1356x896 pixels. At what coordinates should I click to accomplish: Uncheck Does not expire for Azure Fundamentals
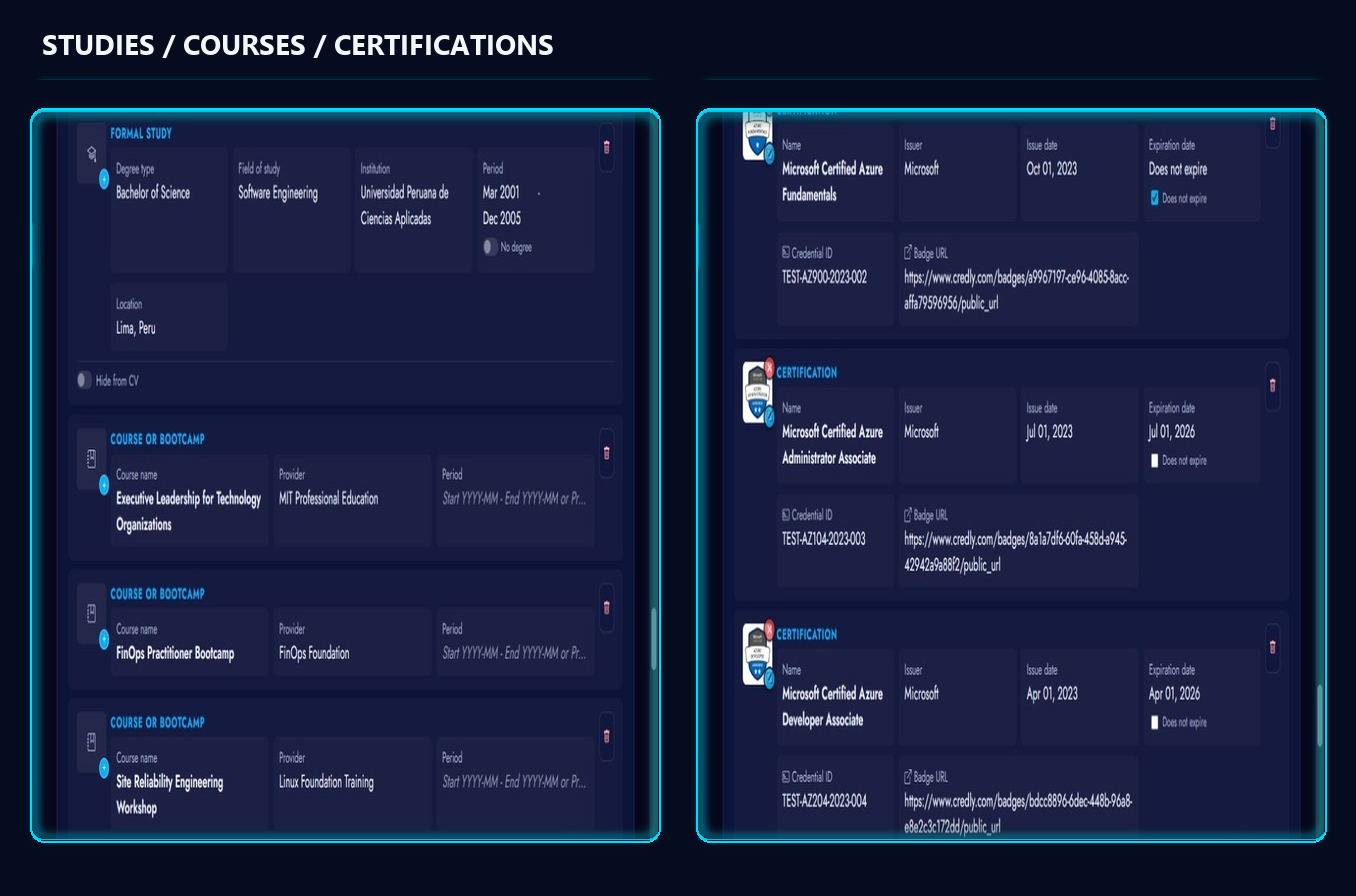(x=1155, y=198)
